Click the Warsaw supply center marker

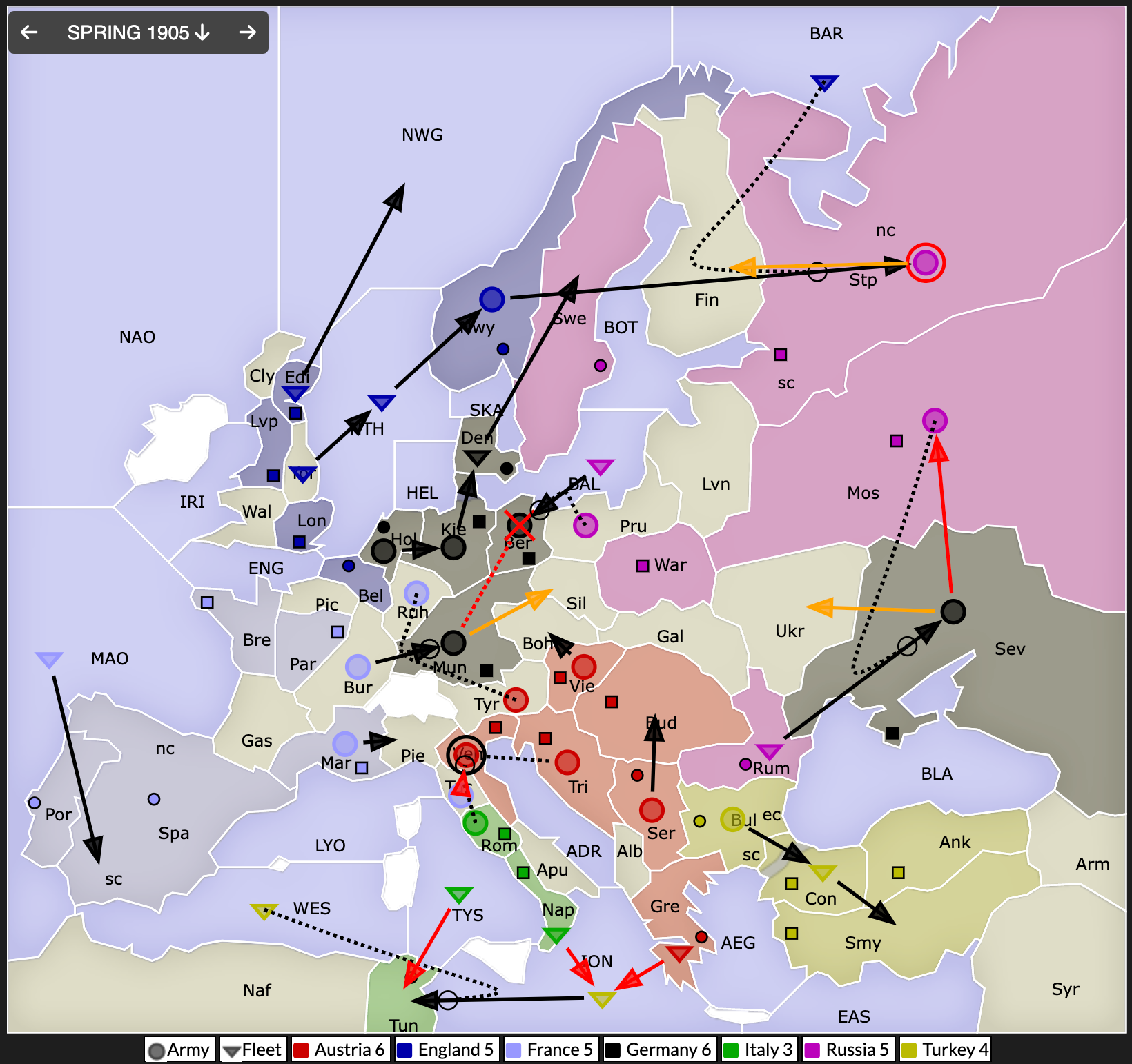pos(643,566)
